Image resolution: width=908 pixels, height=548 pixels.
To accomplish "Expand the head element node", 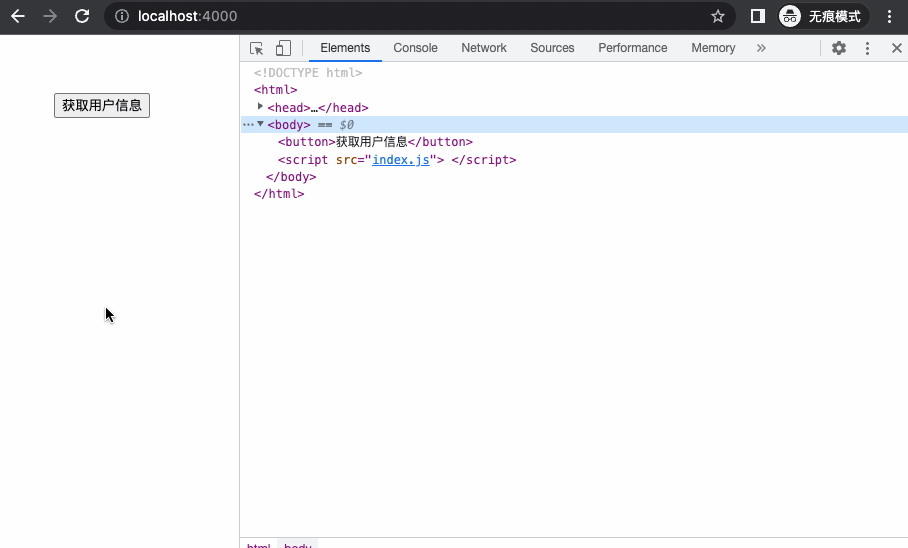I will tap(260, 107).
